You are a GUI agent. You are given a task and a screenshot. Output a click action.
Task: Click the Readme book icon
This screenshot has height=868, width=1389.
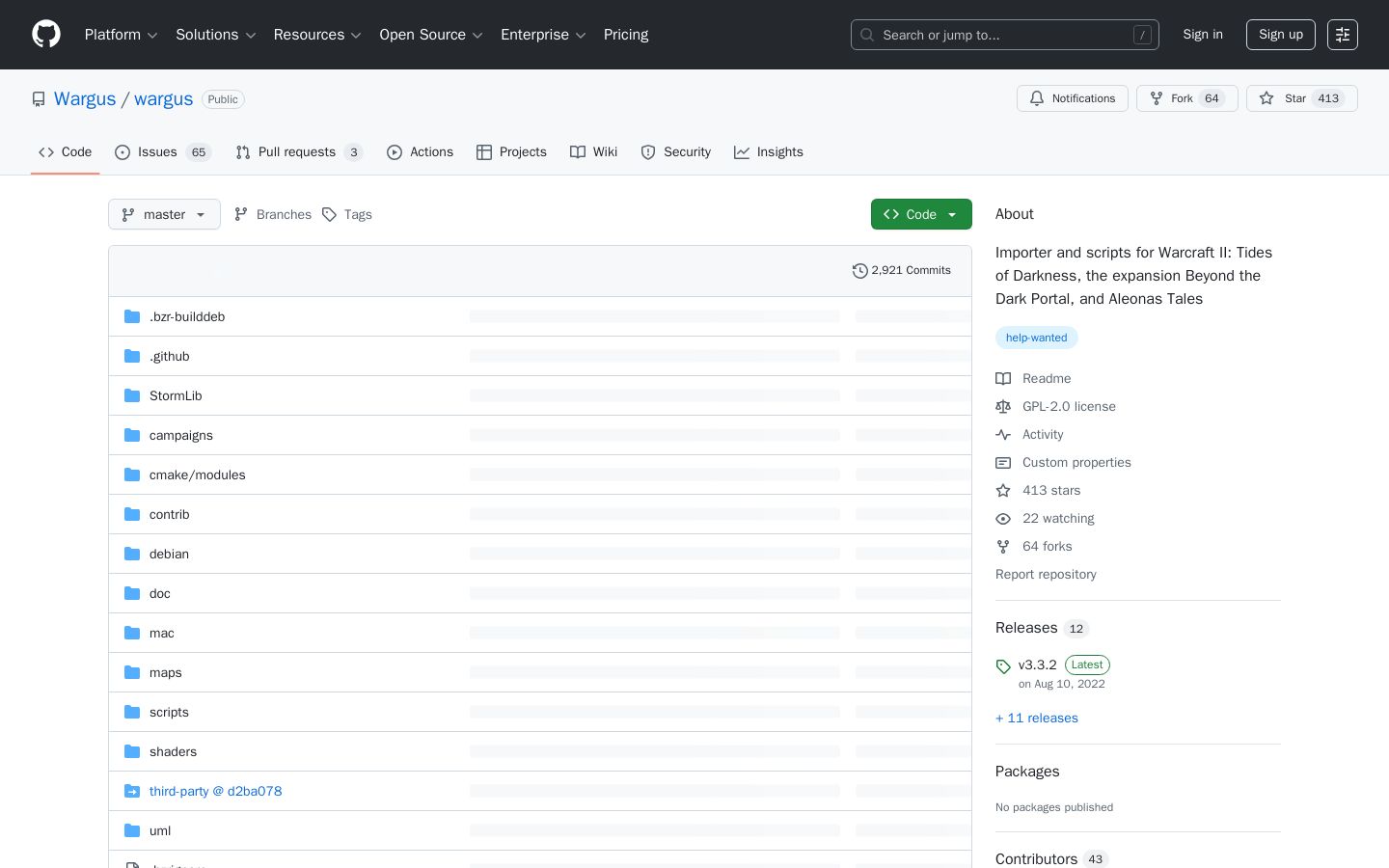point(1003,379)
